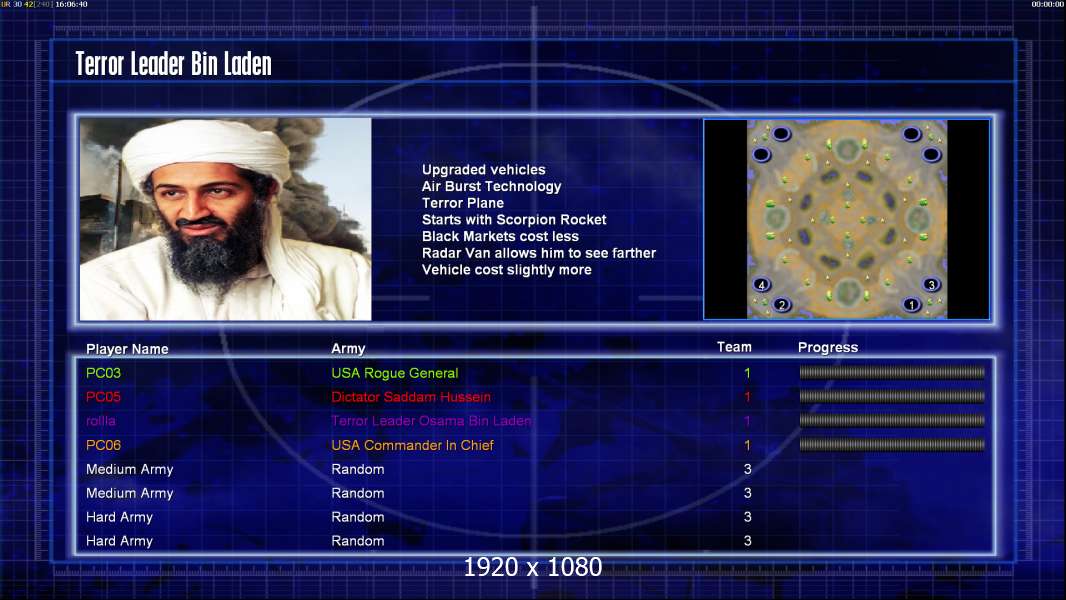
Task: Click the map preview image
Action: (x=846, y=219)
